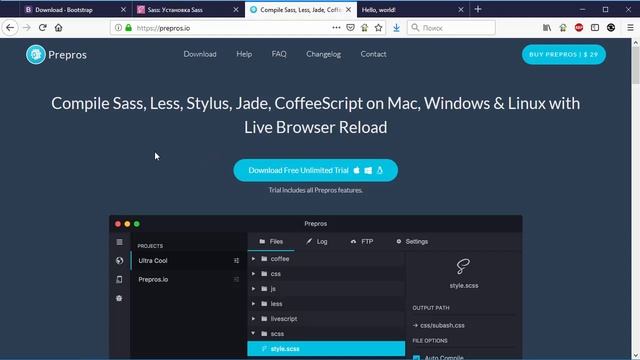The height and width of the screenshot is (360, 640).
Task: Click the css/subash.css output path
Action: coord(442,325)
